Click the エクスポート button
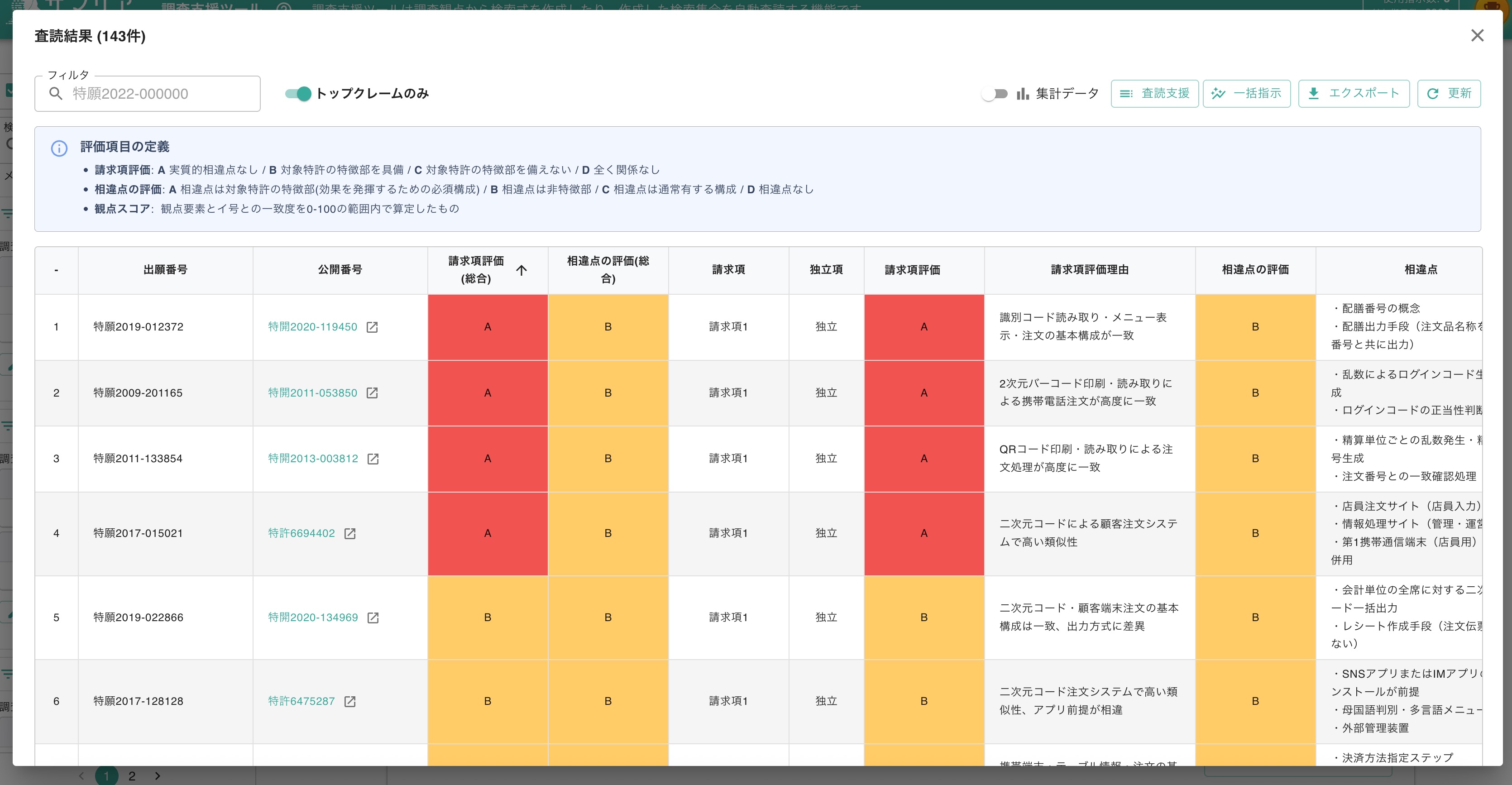Viewport: 1512px width, 785px height. point(1354,93)
